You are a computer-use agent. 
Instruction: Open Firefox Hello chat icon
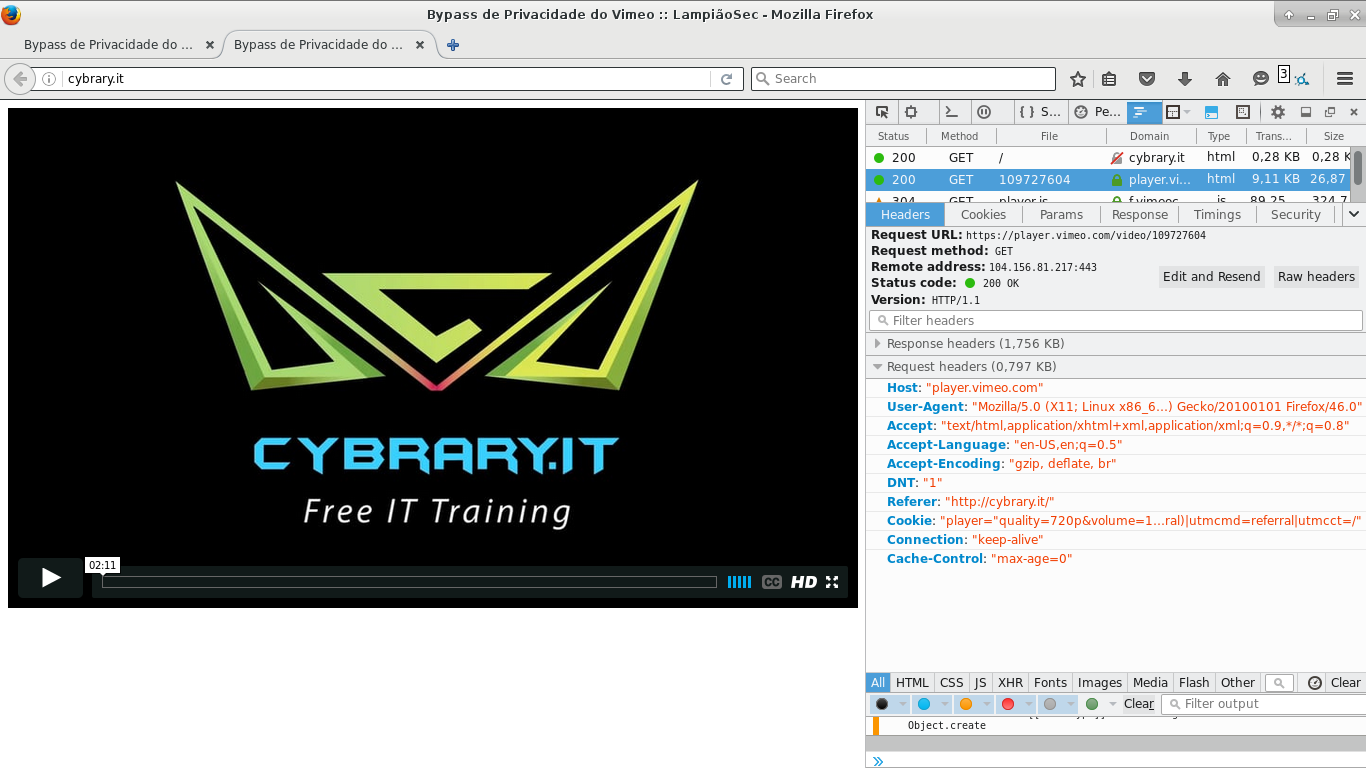click(x=1260, y=79)
